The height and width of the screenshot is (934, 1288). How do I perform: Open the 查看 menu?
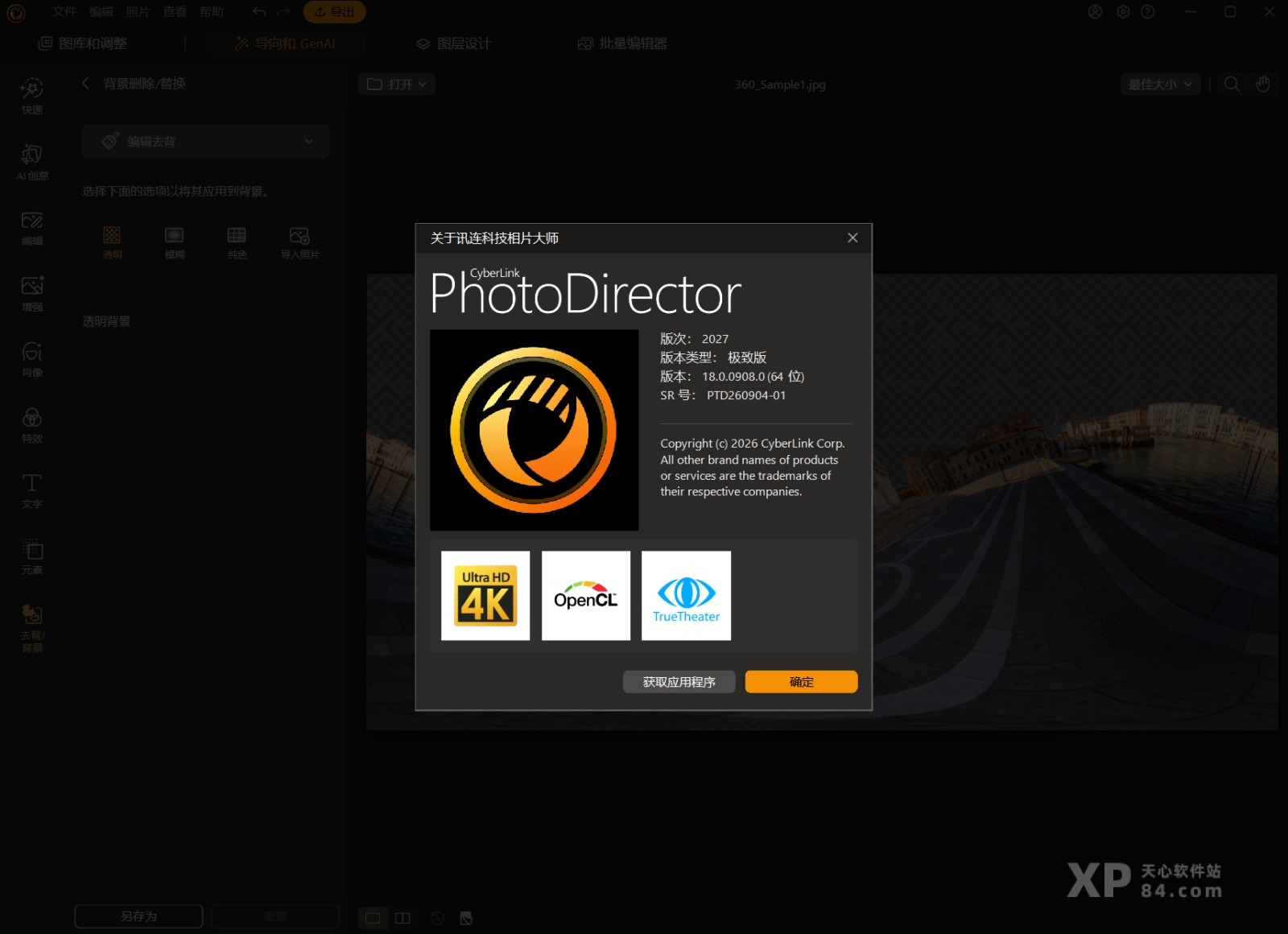pyautogui.click(x=175, y=11)
